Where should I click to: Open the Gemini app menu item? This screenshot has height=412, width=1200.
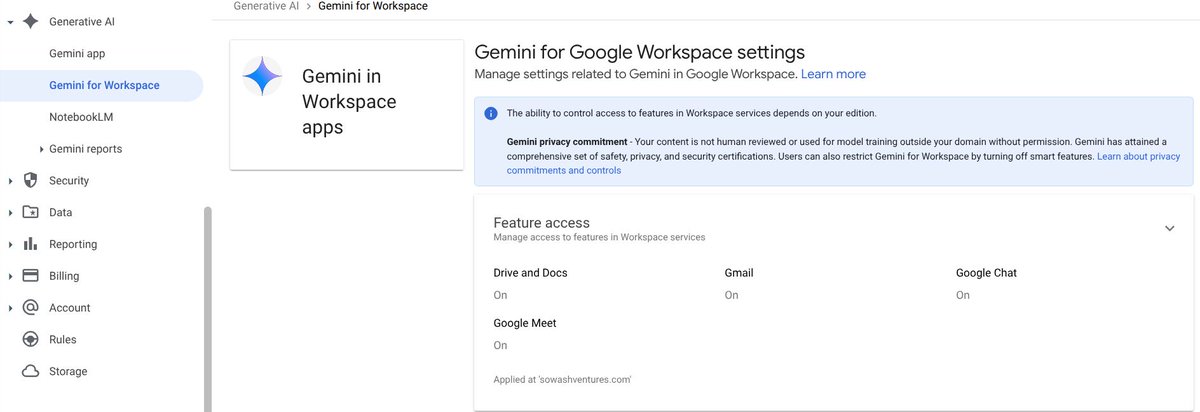pos(77,54)
